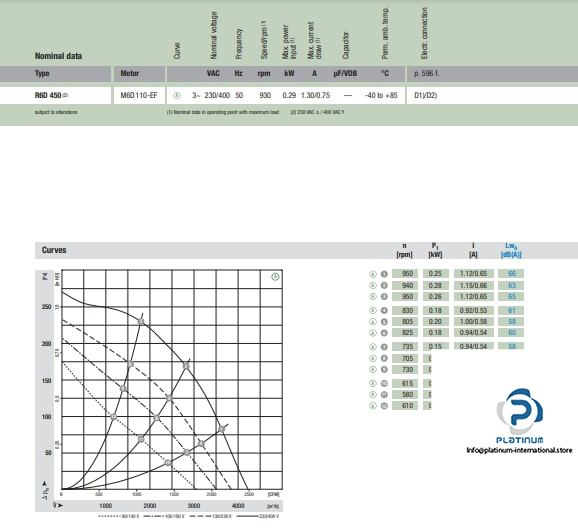The height and width of the screenshot is (532, 578).
Task: Select the grey number bullet in the 610 rpm row
Action: [x=384, y=406]
